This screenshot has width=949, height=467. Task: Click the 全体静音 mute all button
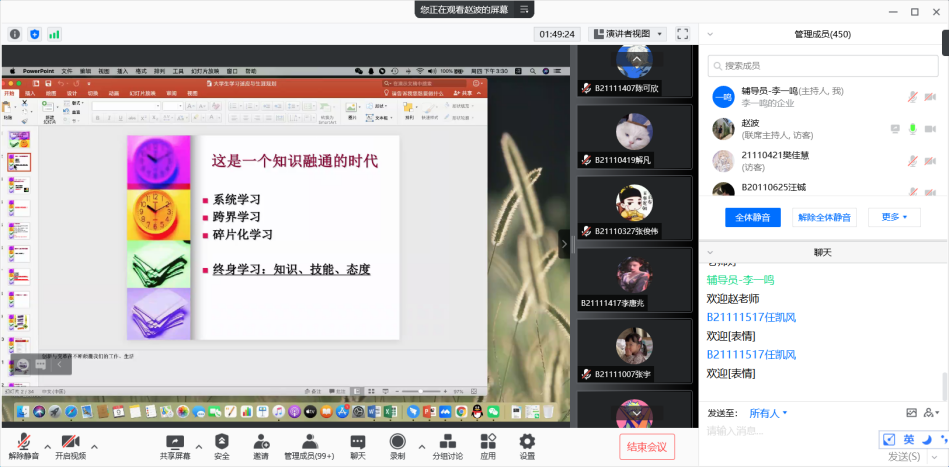pos(752,217)
